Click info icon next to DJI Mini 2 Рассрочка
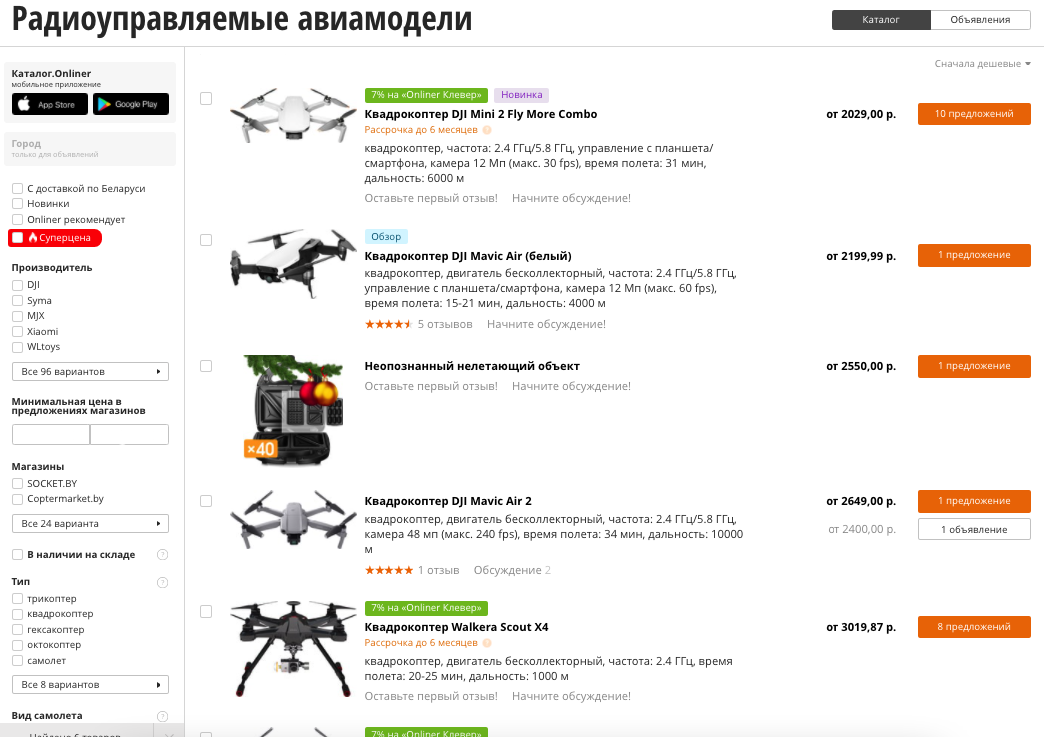 (x=487, y=130)
